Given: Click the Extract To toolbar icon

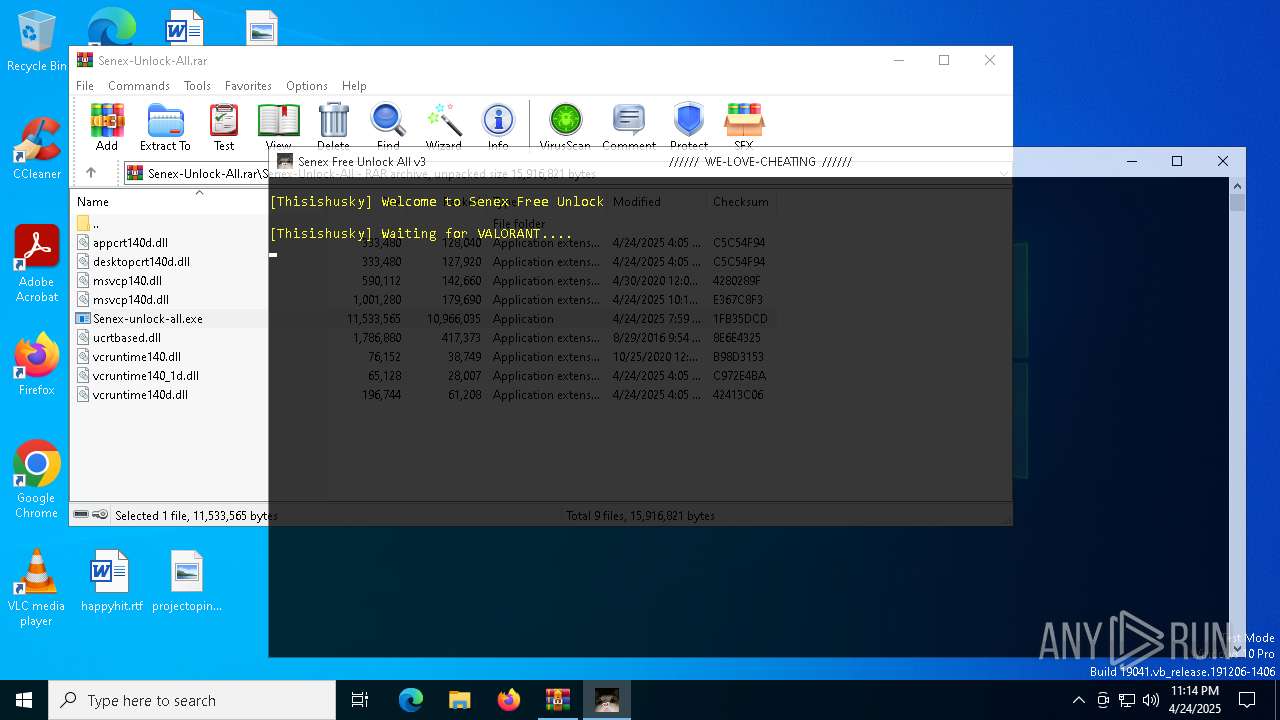Looking at the screenshot, I should click(165, 126).
